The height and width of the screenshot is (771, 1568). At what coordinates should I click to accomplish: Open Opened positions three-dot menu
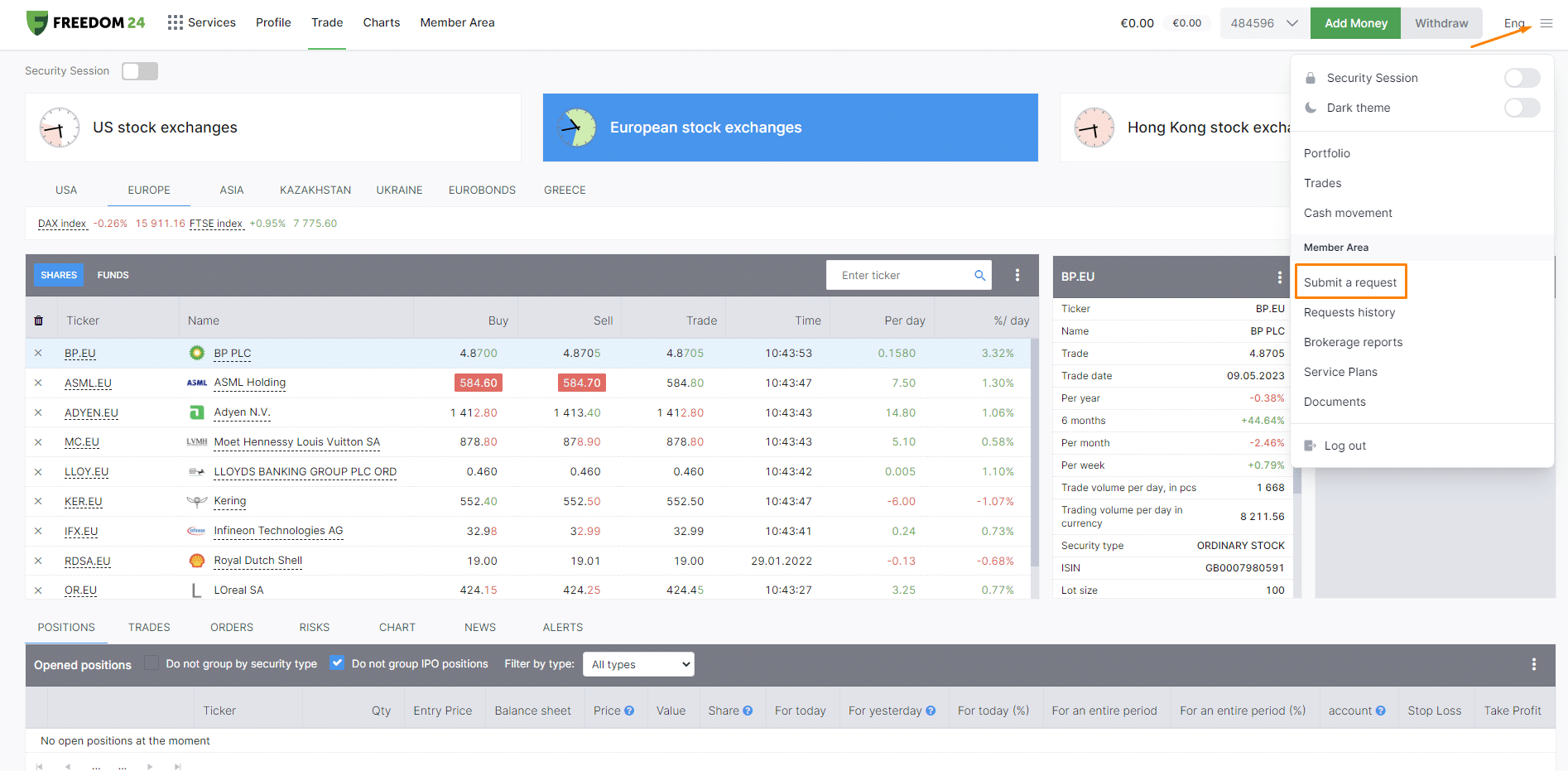click(x=1534, y=664)
